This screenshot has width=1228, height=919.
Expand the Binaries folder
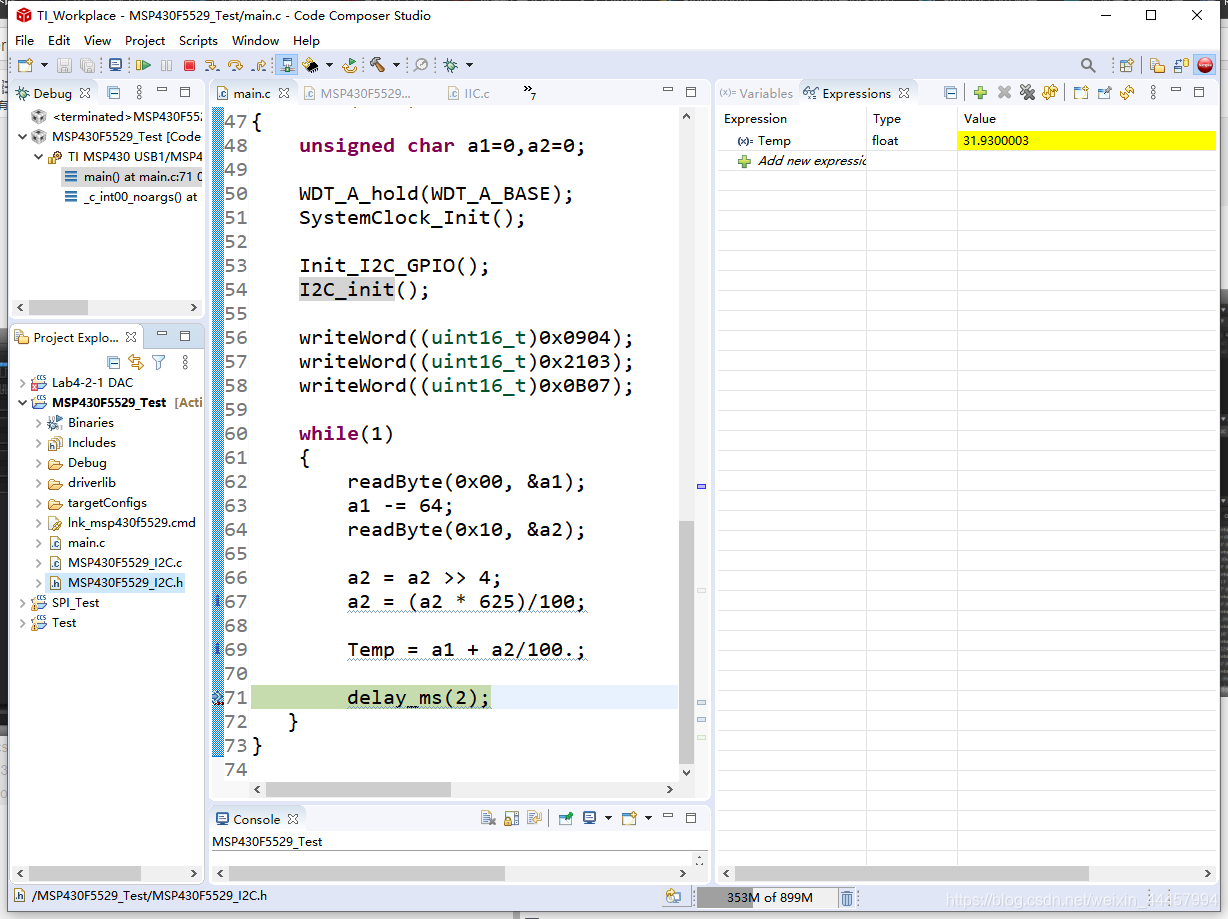coord(39,423)
